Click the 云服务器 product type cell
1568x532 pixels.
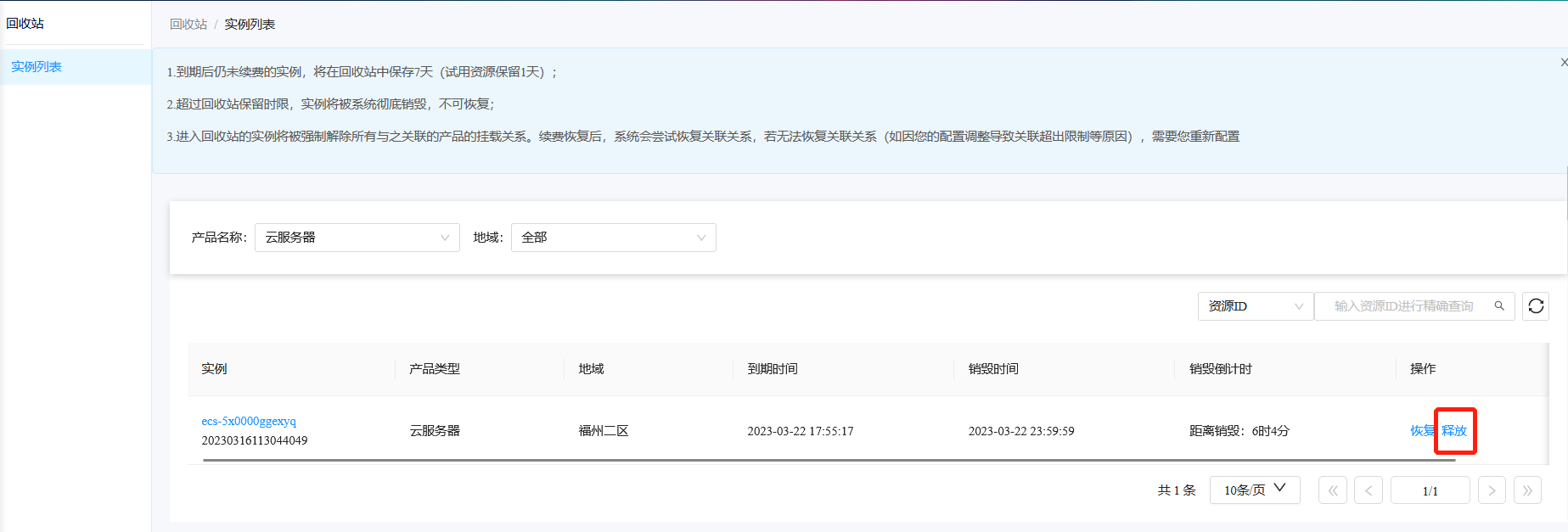pyautogui.click(x=435, y=431)
